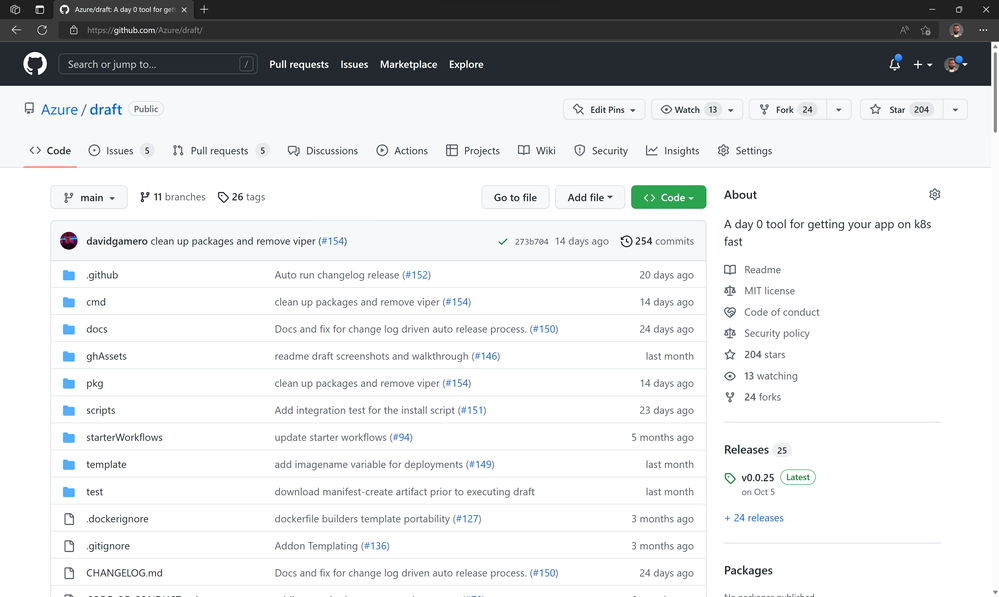
Task: View the 254 commits history
Action: pos(657,241)
